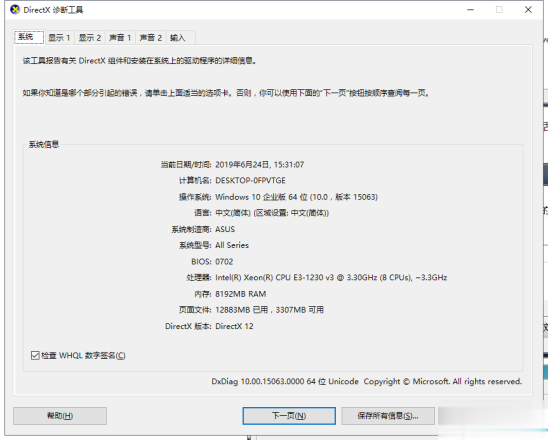
Task: Open the 显示 2 tab
Action: pyautogui.click(x=90, y=38)
